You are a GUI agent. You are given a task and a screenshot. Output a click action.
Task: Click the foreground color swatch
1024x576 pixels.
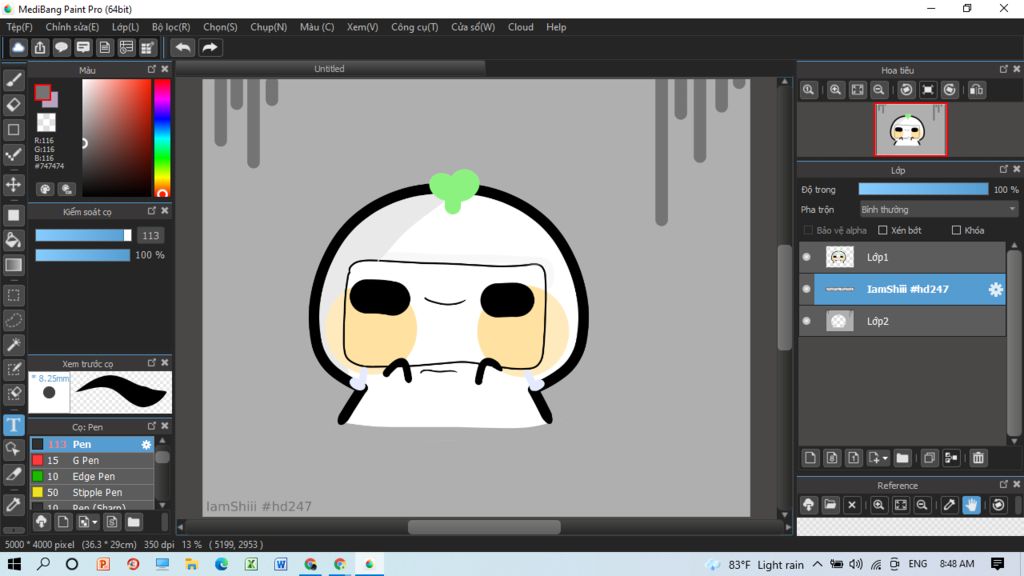(x=42, y=93)
